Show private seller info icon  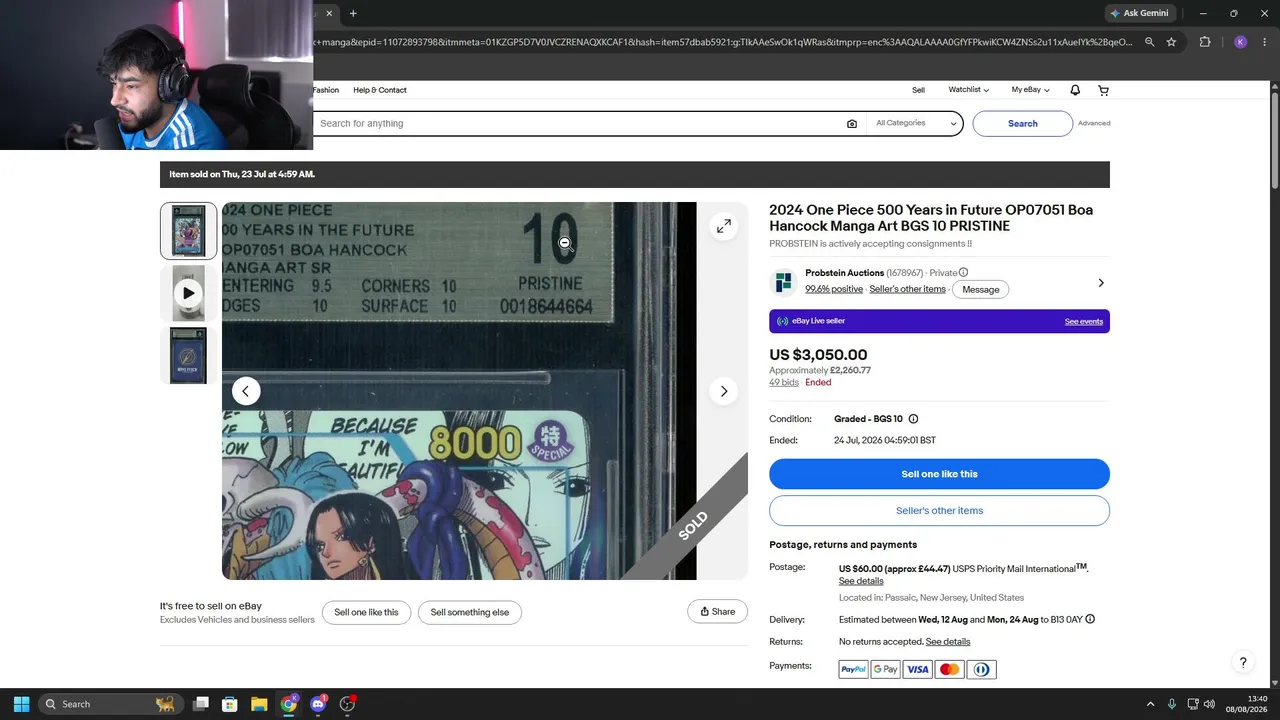[x=964, y=272]
